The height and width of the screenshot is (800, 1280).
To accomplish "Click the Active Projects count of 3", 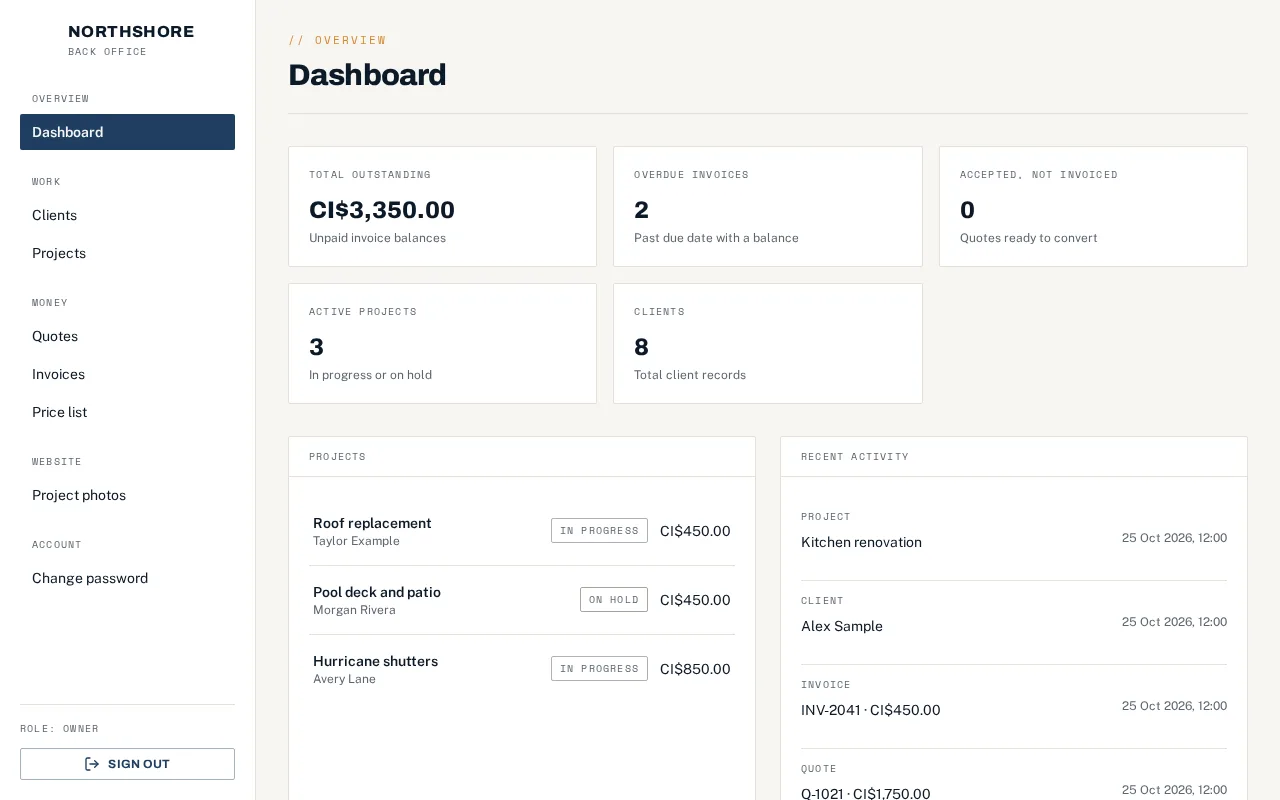I will [317, 347].
